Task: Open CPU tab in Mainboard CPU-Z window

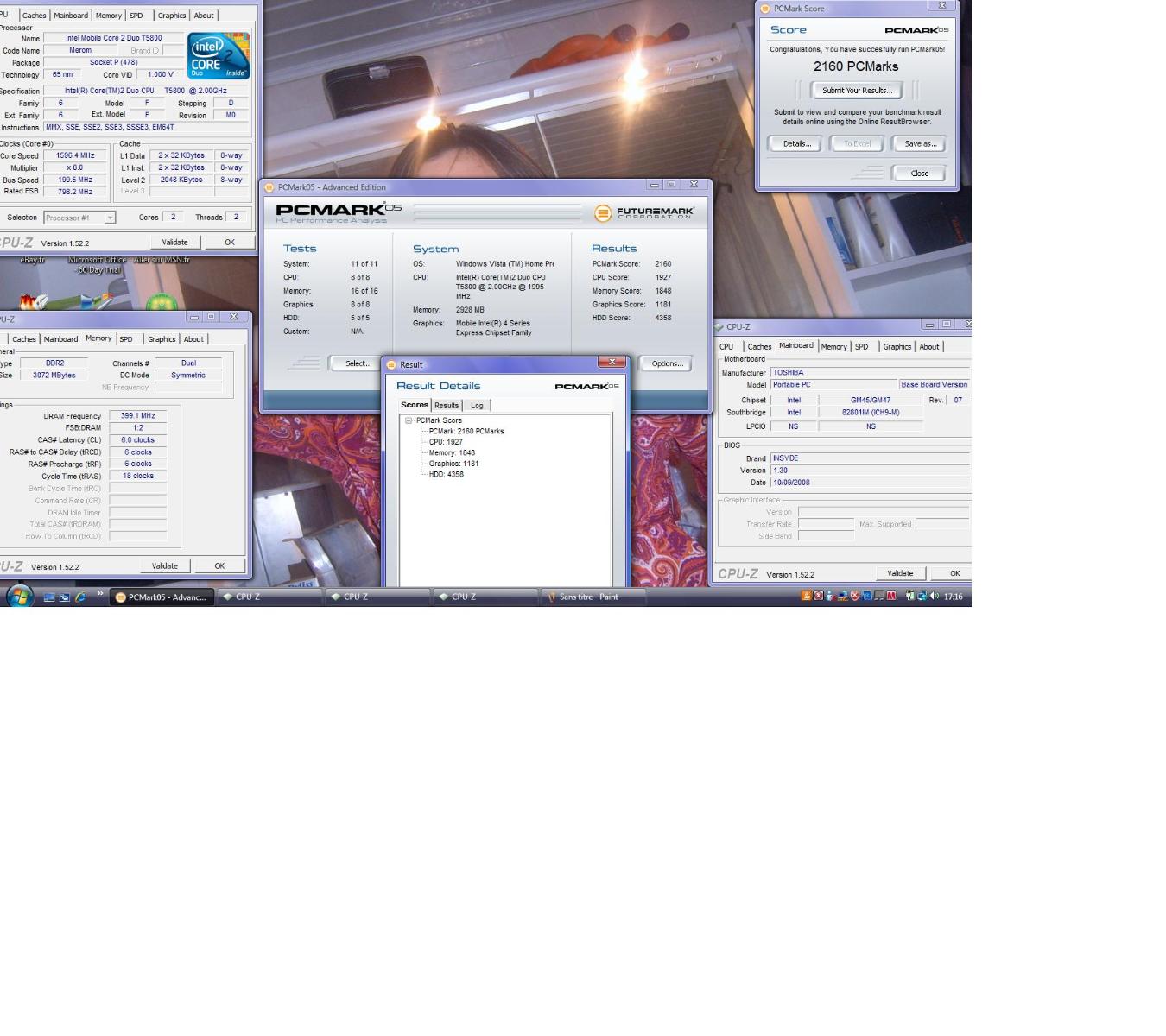Action: coord(726,347)
